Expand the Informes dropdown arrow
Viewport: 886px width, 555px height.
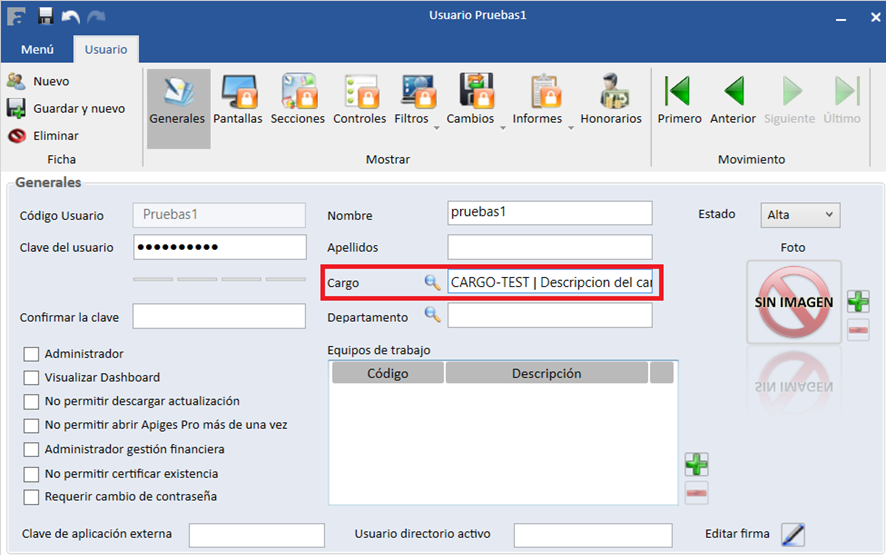571,127
